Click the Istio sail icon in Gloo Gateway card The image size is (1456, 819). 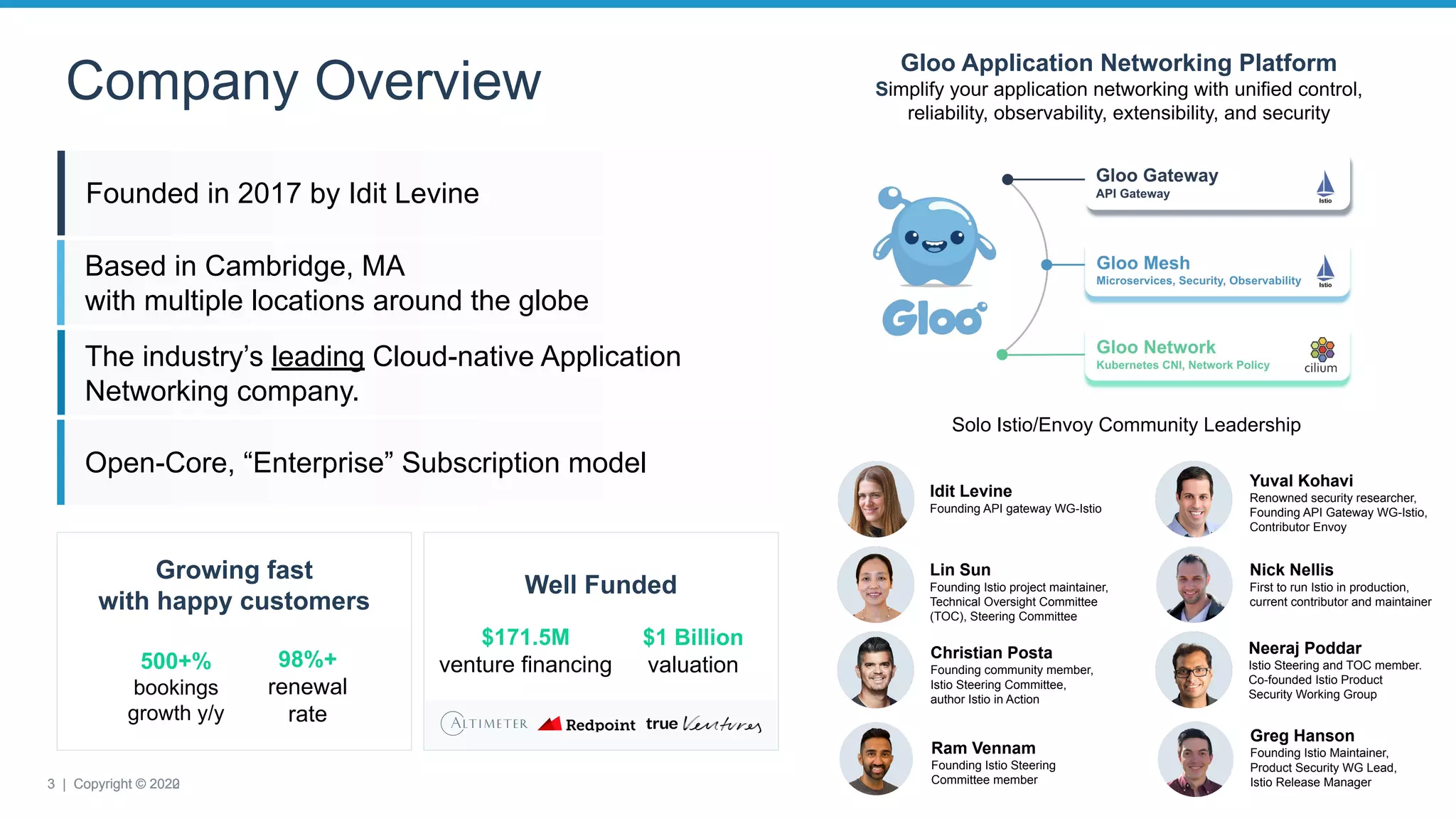[1325, 186]
